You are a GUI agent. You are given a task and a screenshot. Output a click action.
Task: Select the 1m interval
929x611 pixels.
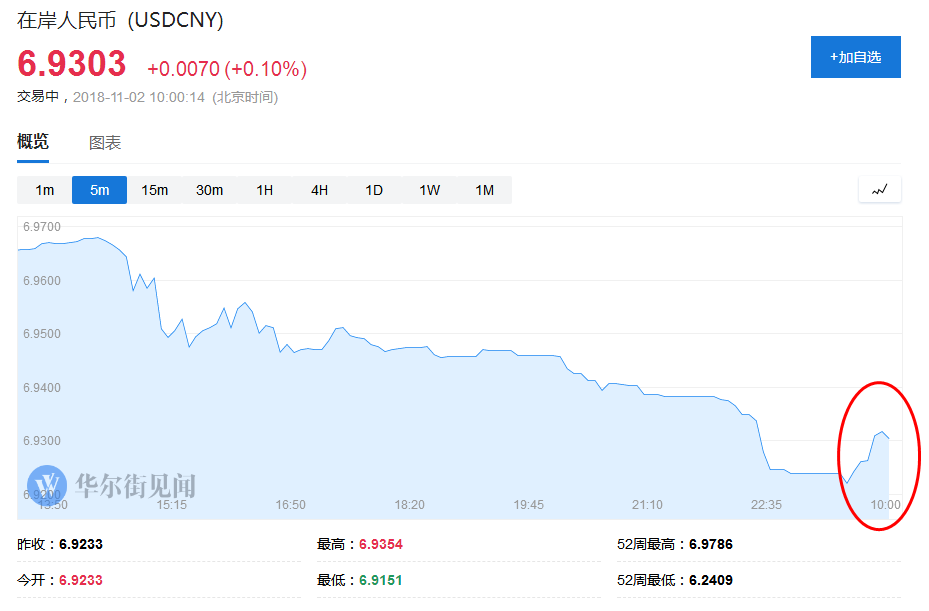tap(45, 190)
